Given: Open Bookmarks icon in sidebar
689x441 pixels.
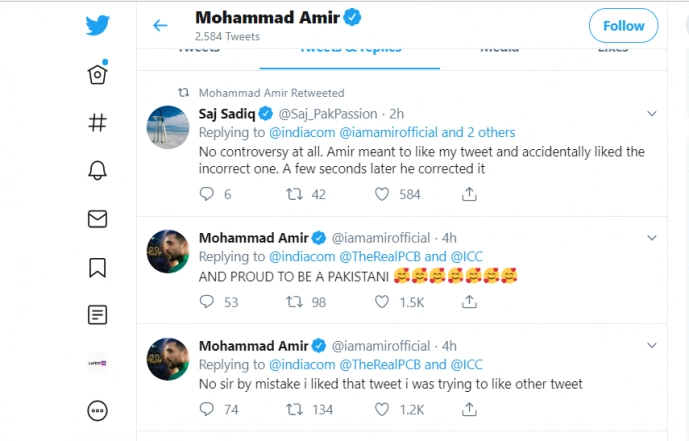Looking at the screenshot, I should point(98,266).
